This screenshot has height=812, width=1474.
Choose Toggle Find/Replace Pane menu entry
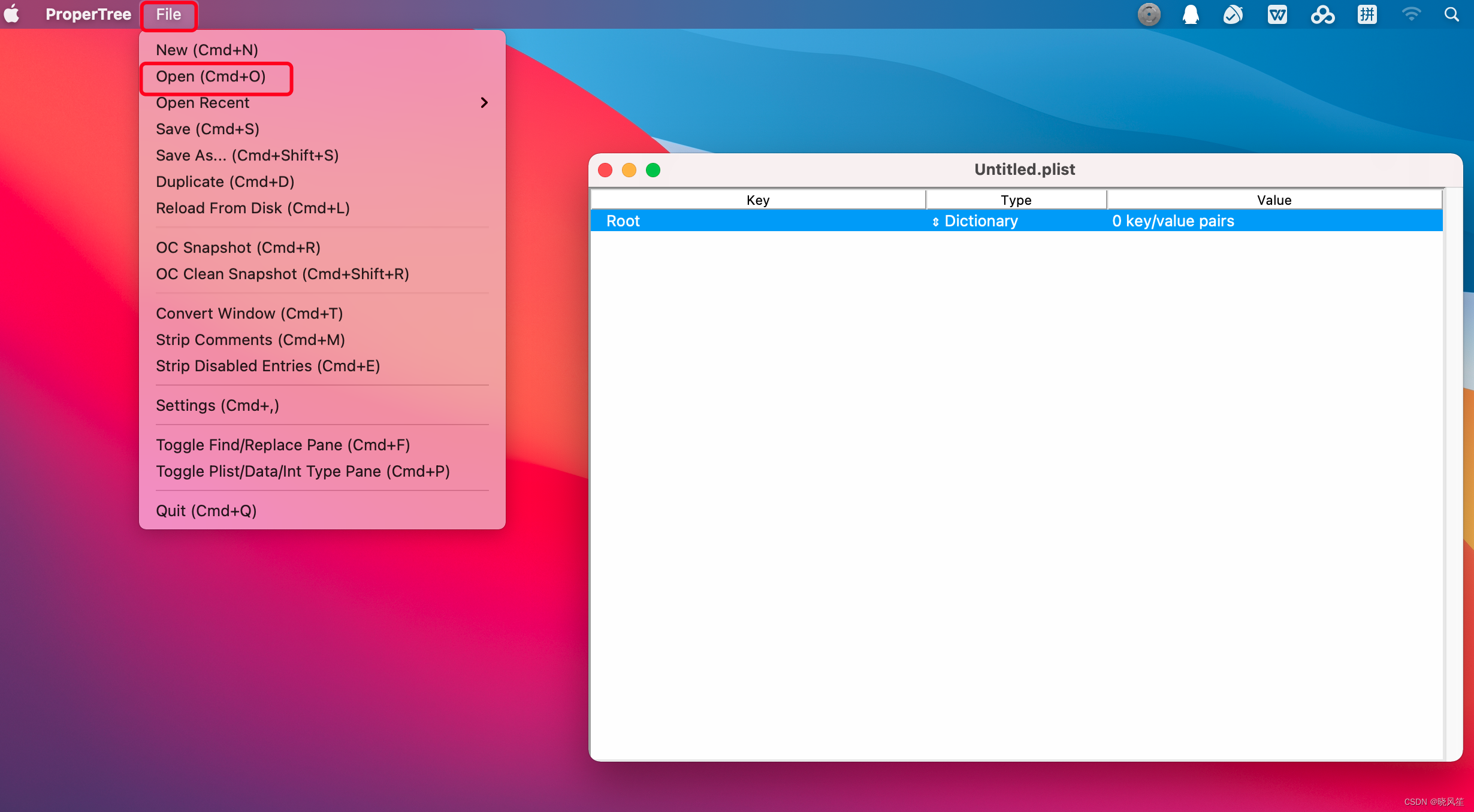click(x=283, y=445)
